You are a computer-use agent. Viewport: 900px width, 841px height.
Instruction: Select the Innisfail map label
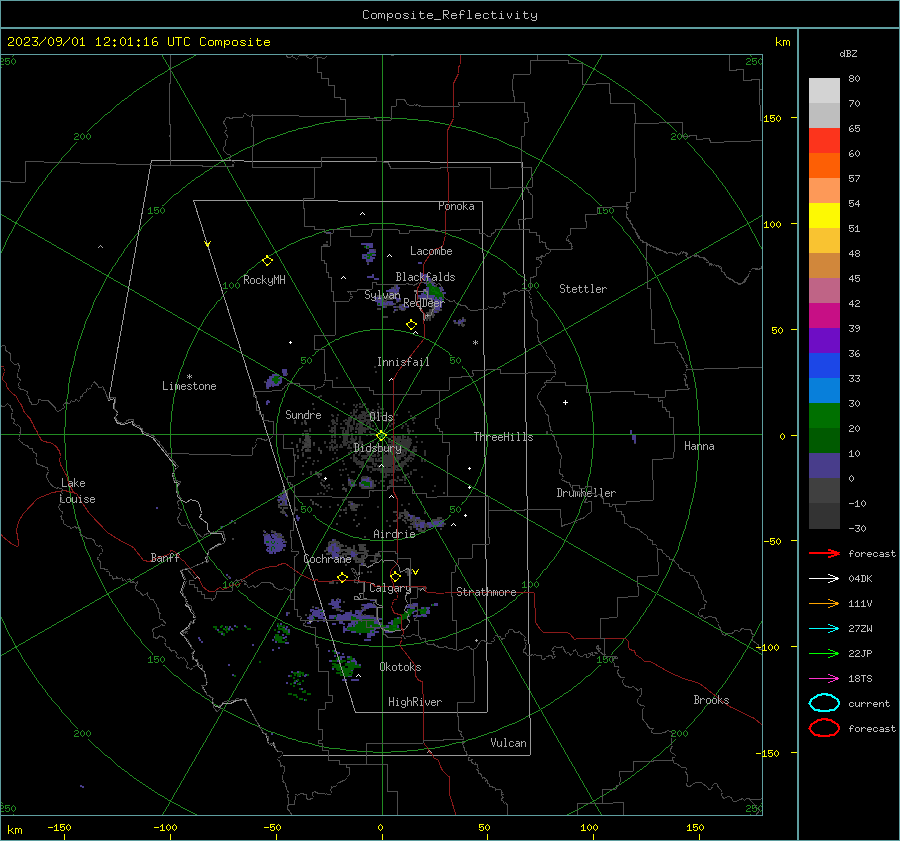coord(403,362)
